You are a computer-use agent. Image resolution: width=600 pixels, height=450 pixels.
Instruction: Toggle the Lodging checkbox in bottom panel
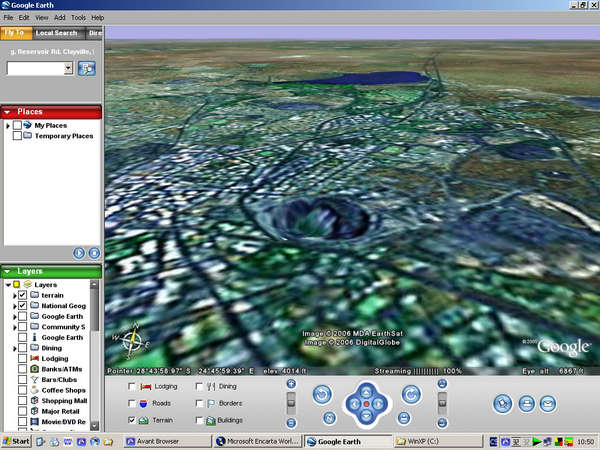(132, 386)
